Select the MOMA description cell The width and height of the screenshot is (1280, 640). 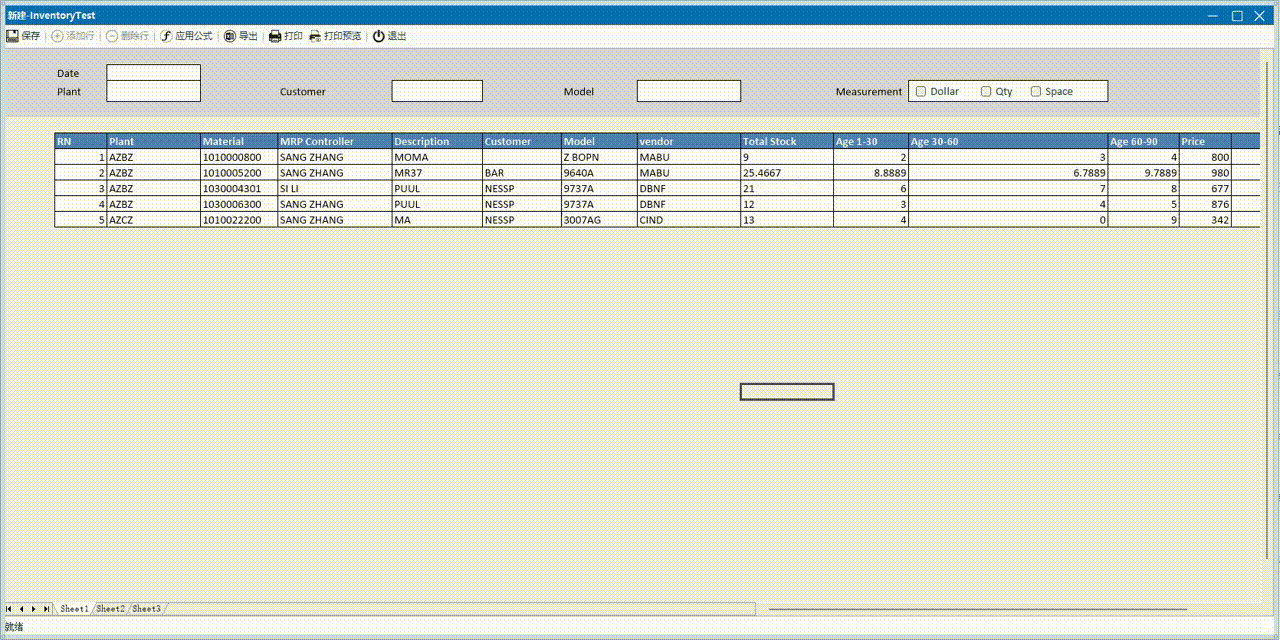437,157
